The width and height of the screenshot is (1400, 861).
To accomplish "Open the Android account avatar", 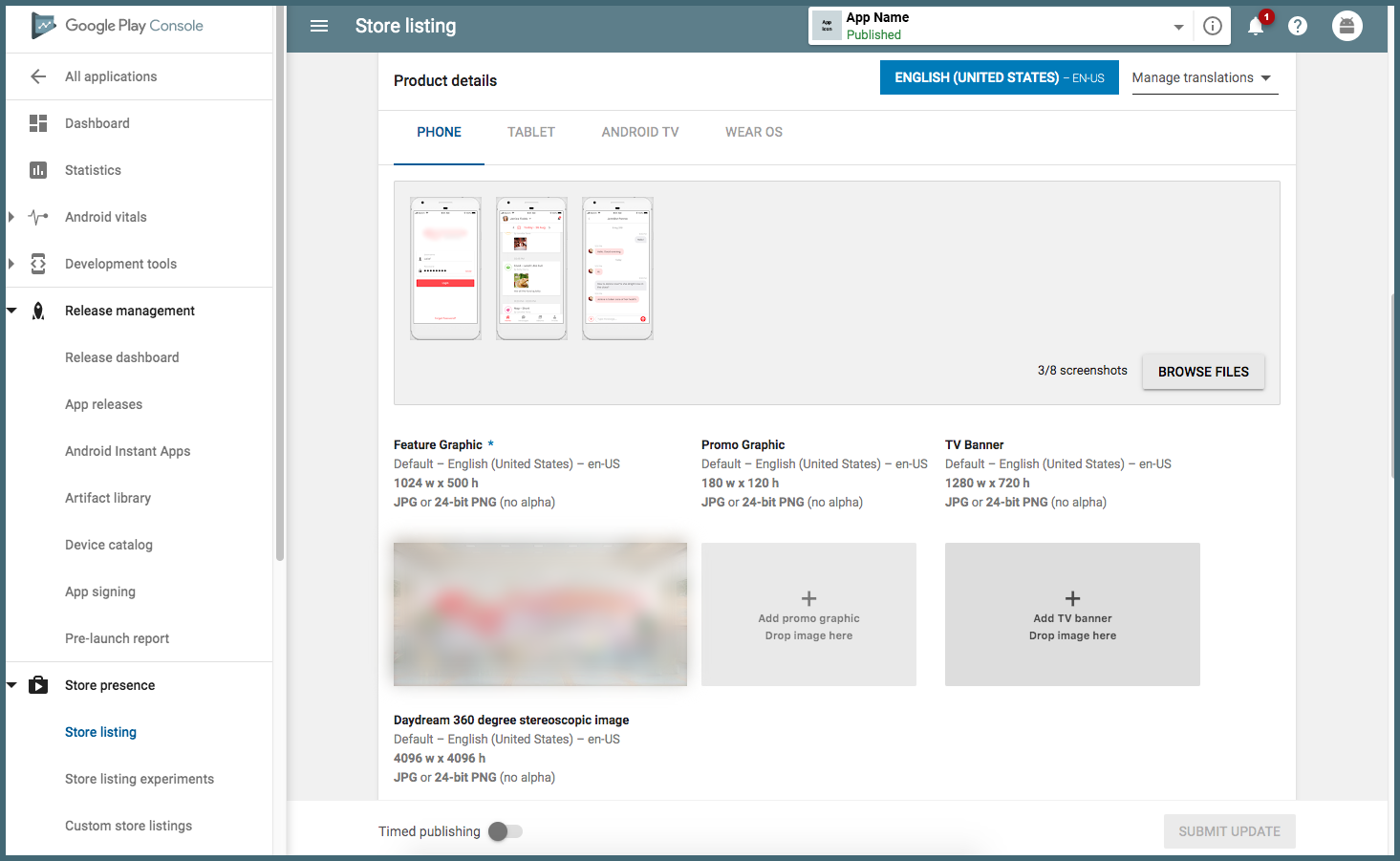I will coord(1346,26).
